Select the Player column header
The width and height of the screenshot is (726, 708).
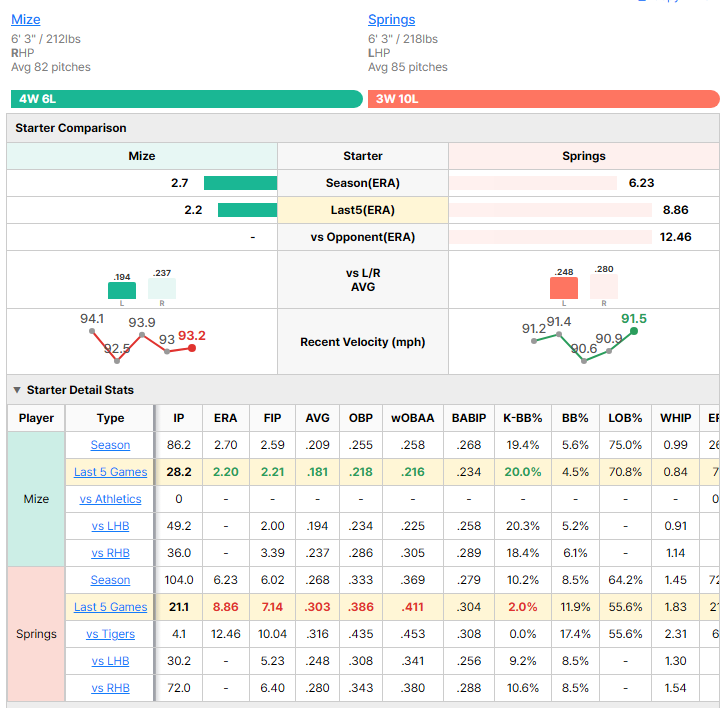[x=36, y=418]
